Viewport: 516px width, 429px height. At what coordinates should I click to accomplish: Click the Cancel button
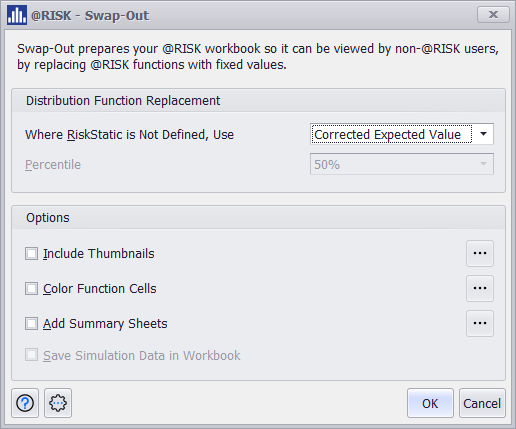[x=482, y=403]
